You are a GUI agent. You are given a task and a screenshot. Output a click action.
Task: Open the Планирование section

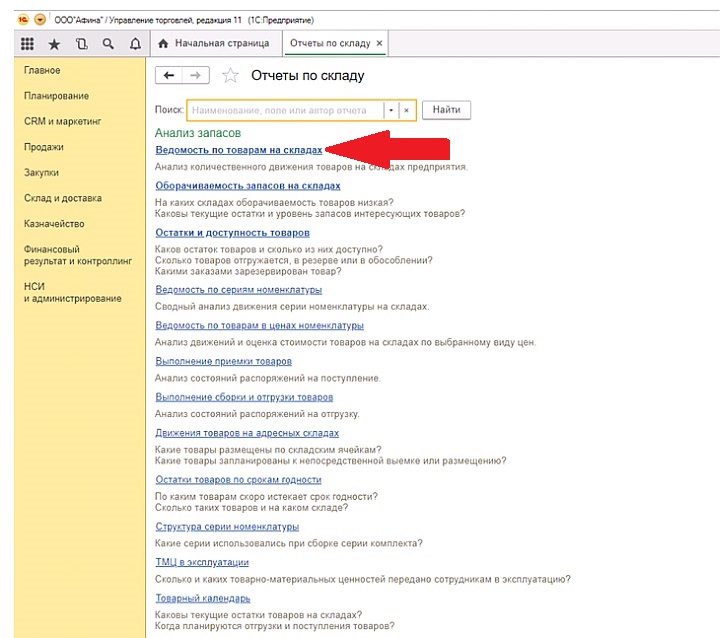coord(56,96)
